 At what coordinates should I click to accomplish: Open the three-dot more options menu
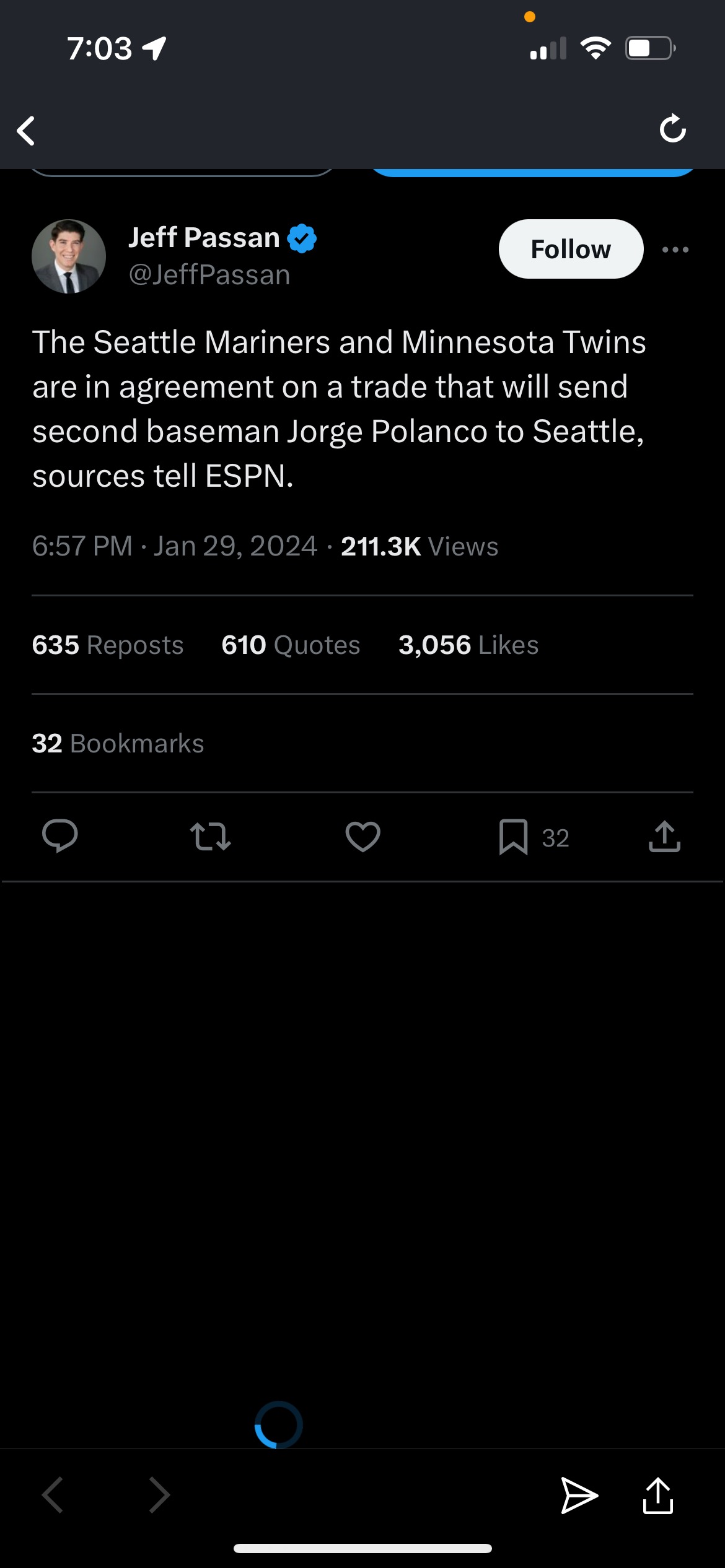675,250
